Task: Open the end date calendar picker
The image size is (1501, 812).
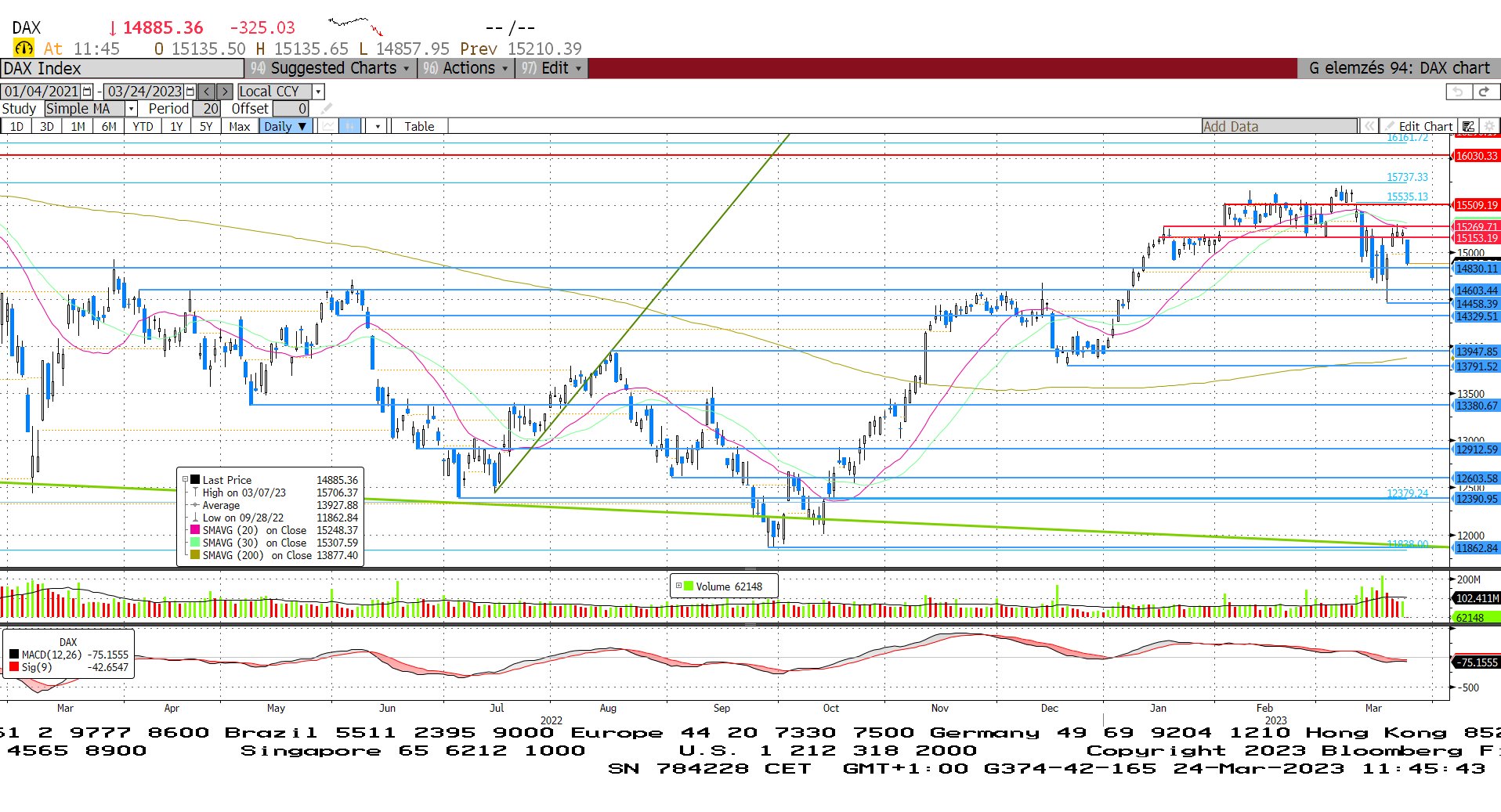Action: (x=190, y=92)
